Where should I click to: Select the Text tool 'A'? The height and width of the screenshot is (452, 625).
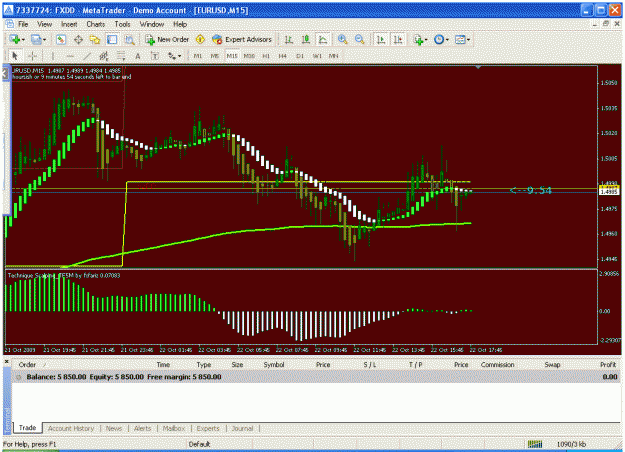click(x=138, y=56)
